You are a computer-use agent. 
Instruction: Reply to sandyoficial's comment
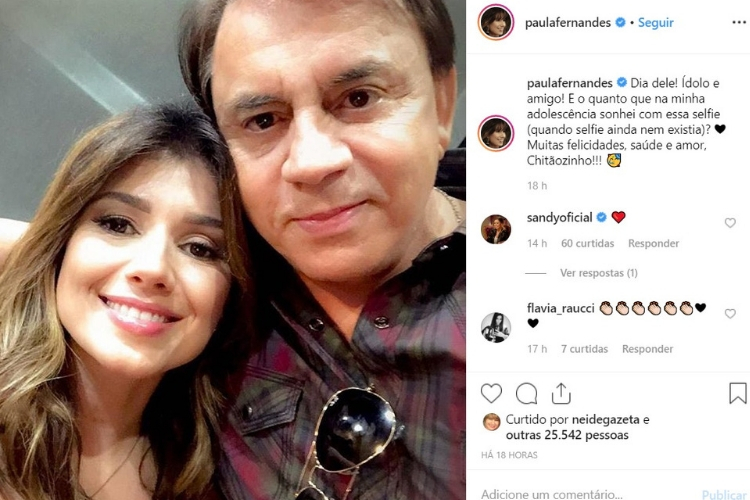(x=653, y=243)
